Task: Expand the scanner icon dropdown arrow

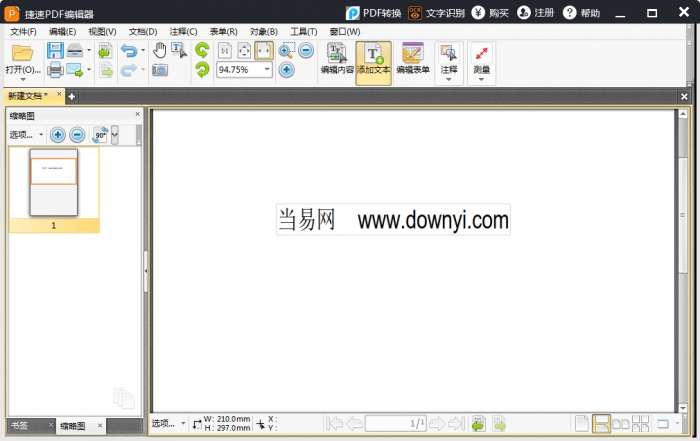Action: [89, 50]
